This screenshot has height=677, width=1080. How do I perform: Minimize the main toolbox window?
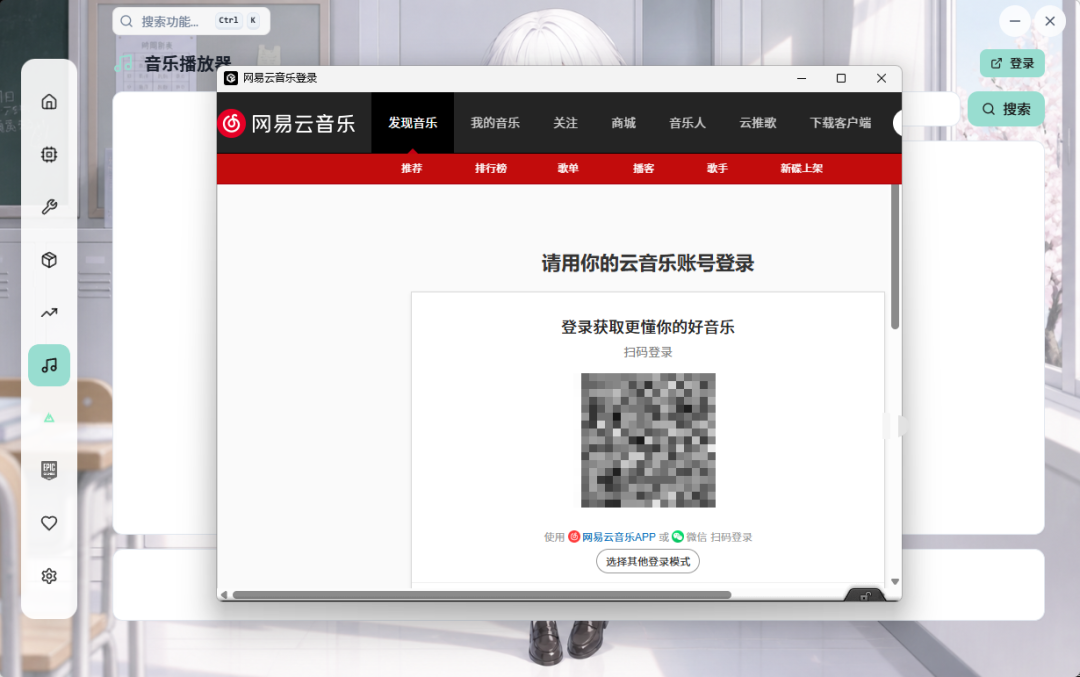1015,21
